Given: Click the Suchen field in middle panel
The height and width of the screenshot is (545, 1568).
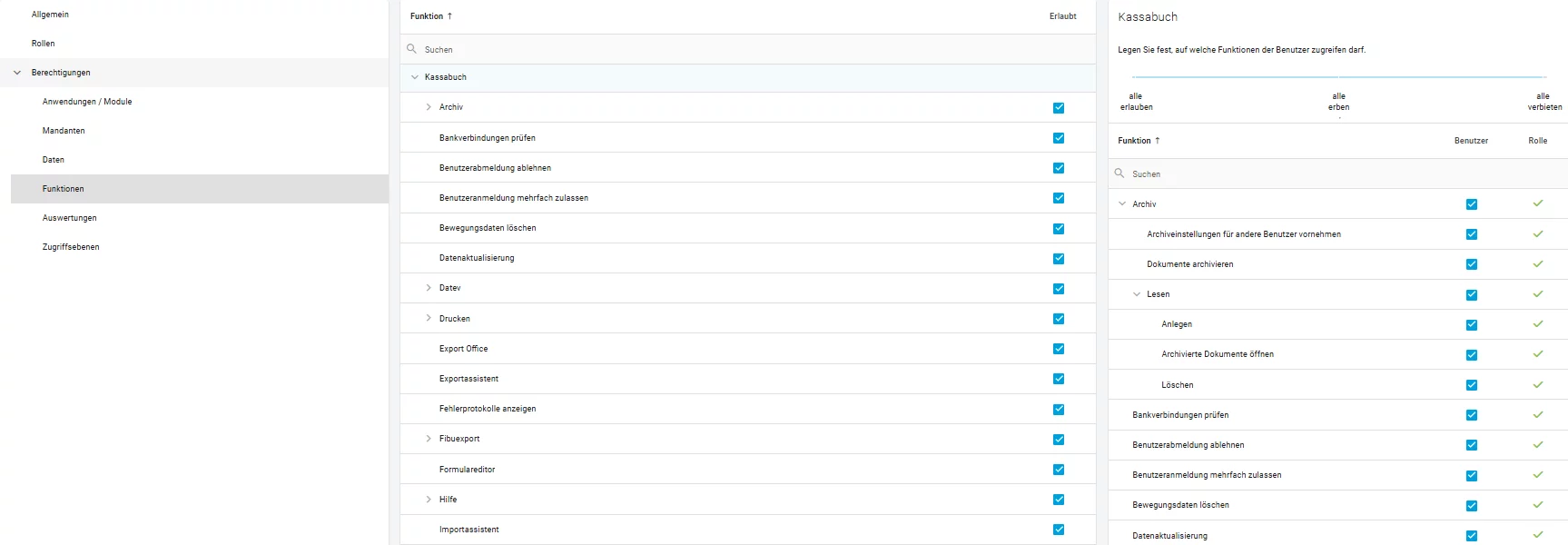Looking at the screenshot, I should [748, 49].
